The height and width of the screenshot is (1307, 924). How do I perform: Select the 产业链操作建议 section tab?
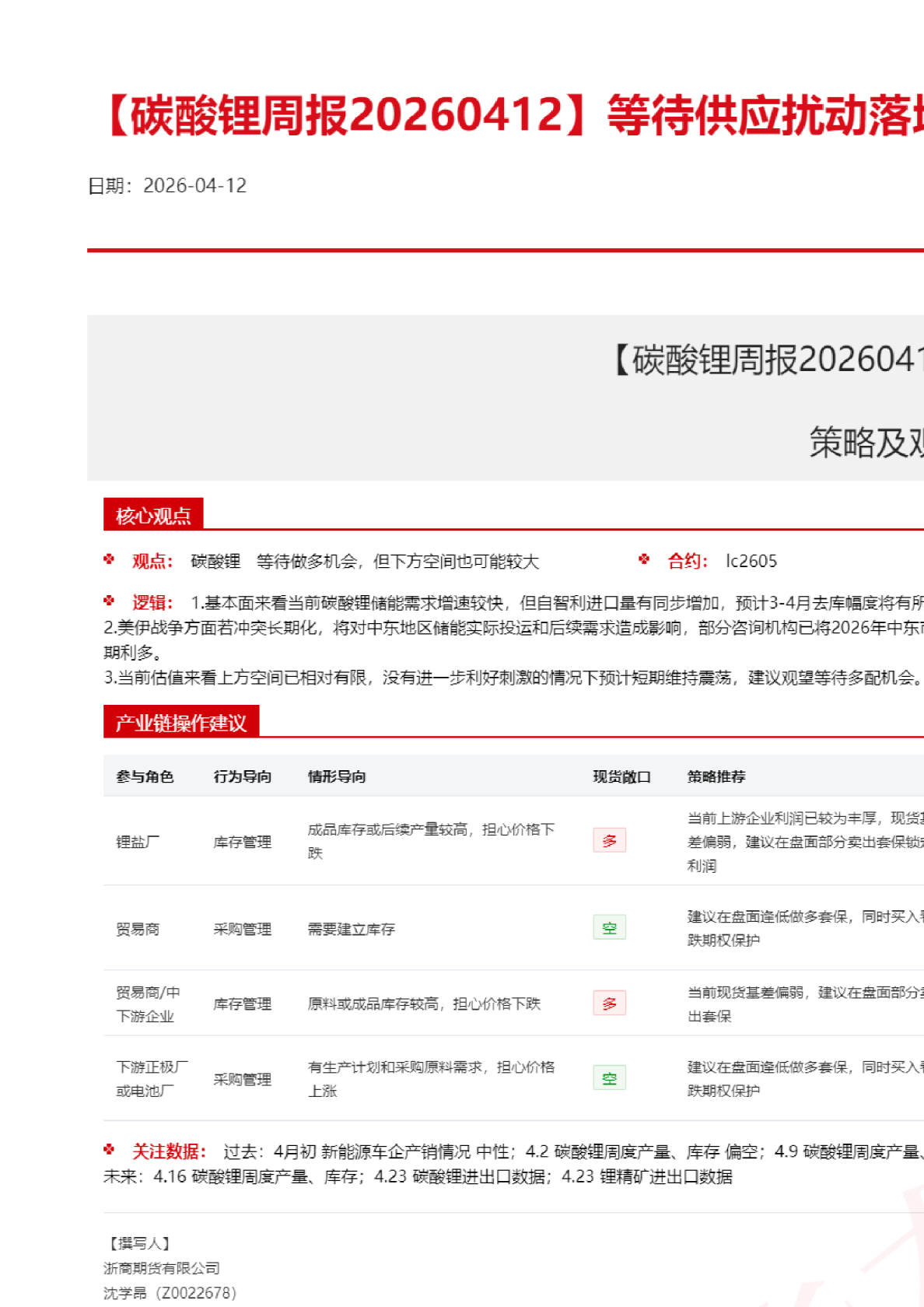[180, 723]
